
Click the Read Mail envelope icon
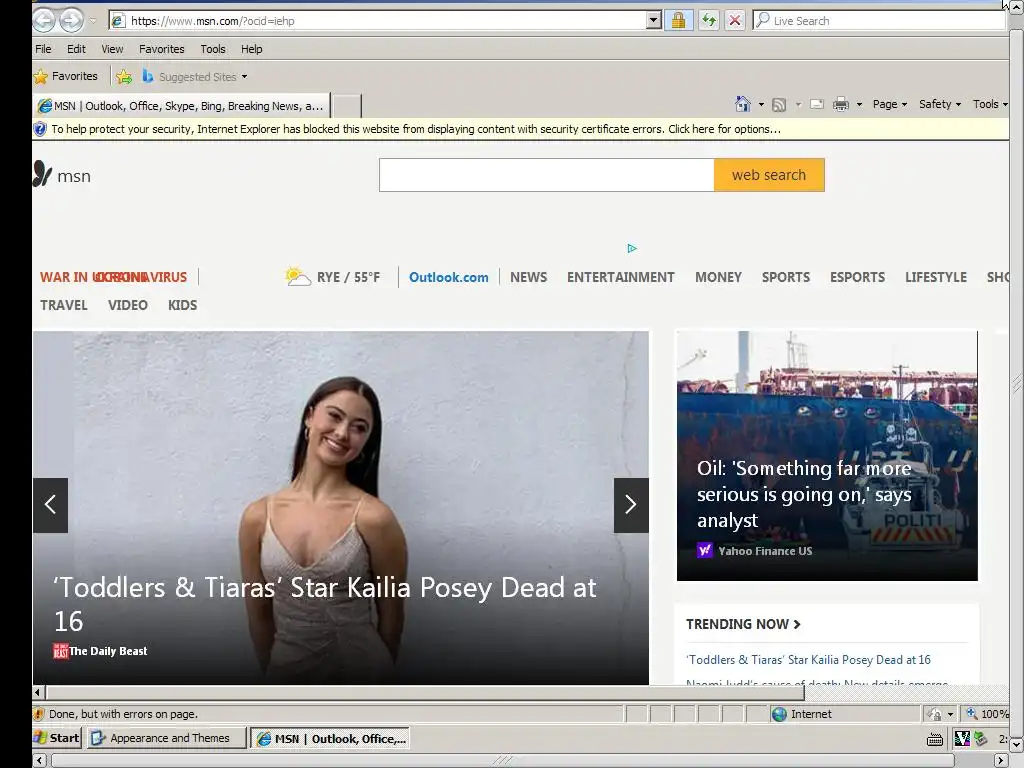pyautogui.click(x=816, y=104)
